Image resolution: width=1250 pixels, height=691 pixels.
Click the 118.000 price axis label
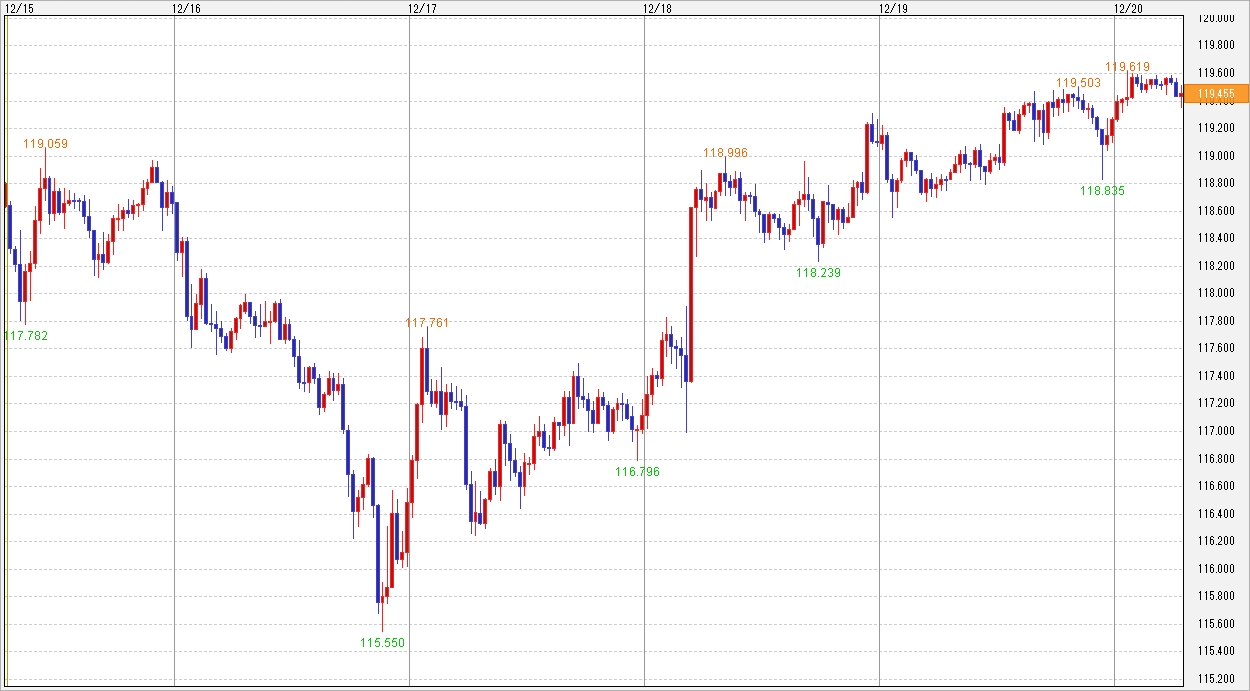pyautogui.click(x=1215, y=293)
